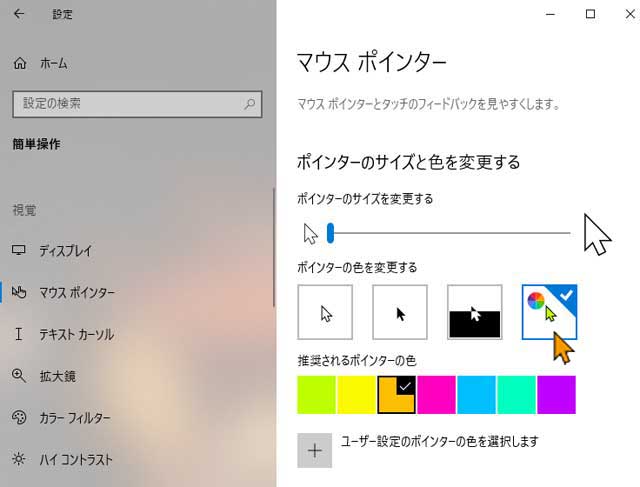Click the search magnifier icon
Viewport: 640px width, 487px height.
point(249,103)
